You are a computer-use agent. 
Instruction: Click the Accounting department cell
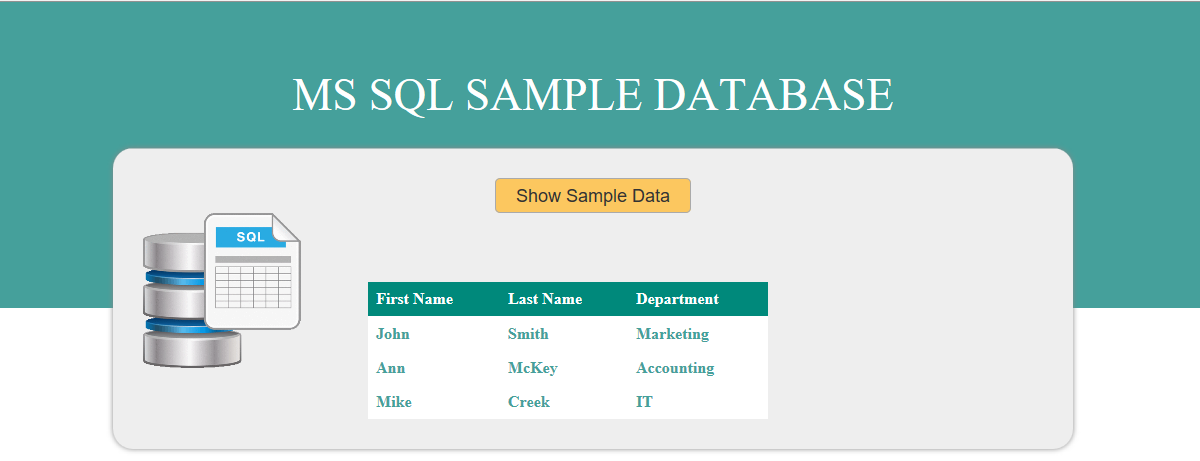pyautogui.click(x=675, y=368)
